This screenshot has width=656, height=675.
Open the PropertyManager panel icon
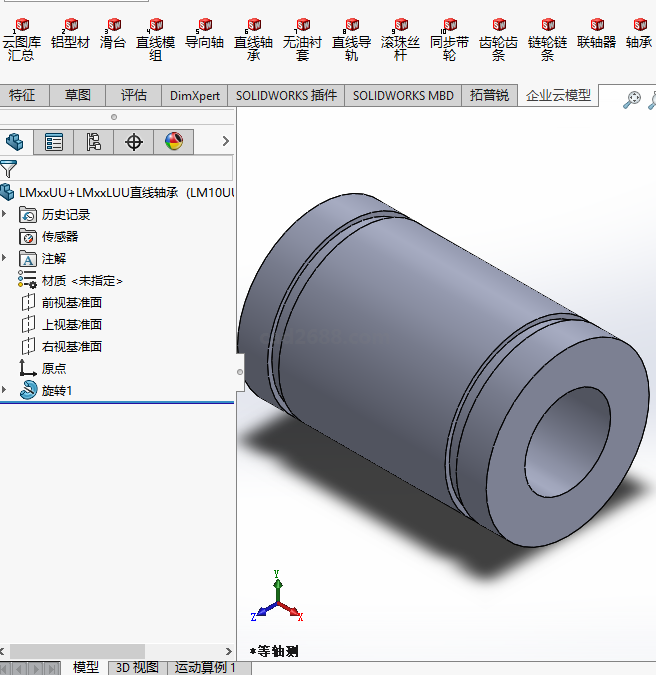[x=54, y=142]
